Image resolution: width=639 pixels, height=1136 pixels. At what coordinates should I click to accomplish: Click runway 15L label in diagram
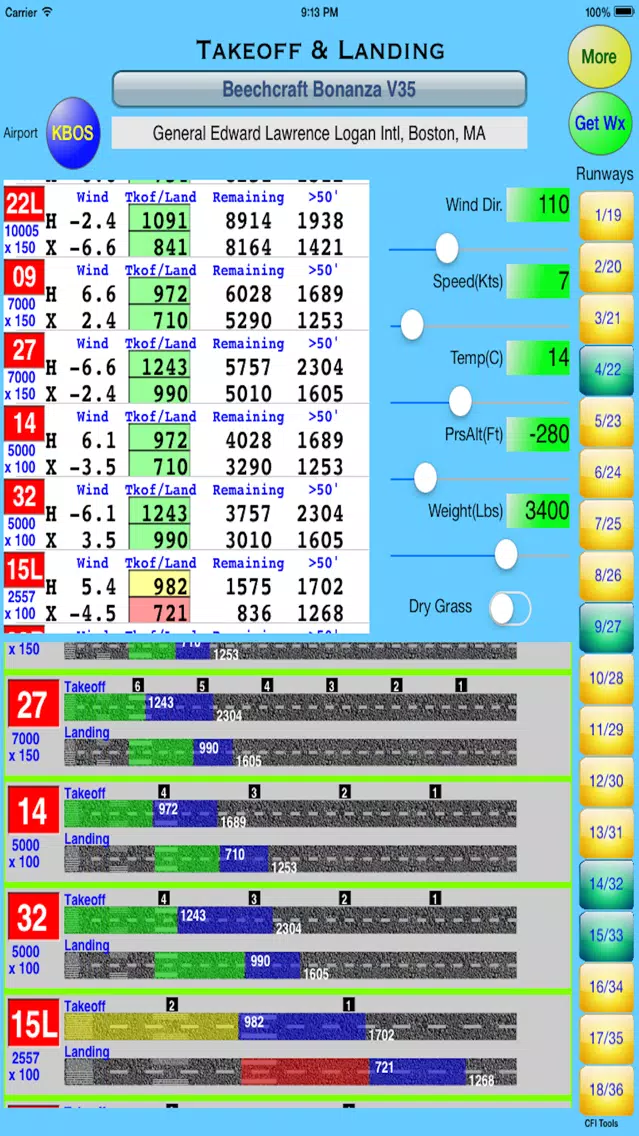(x=33, y=1024)
